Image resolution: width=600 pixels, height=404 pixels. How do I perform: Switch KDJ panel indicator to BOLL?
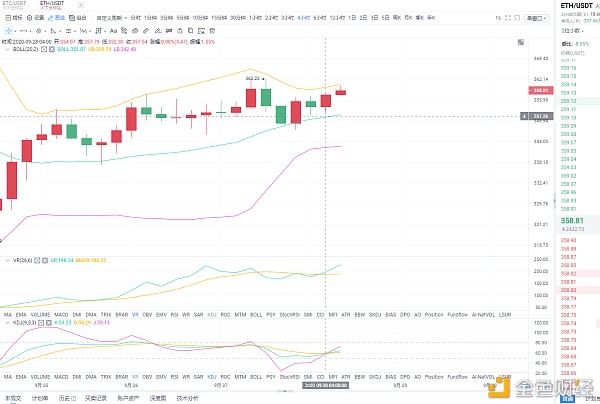point(256,377)
